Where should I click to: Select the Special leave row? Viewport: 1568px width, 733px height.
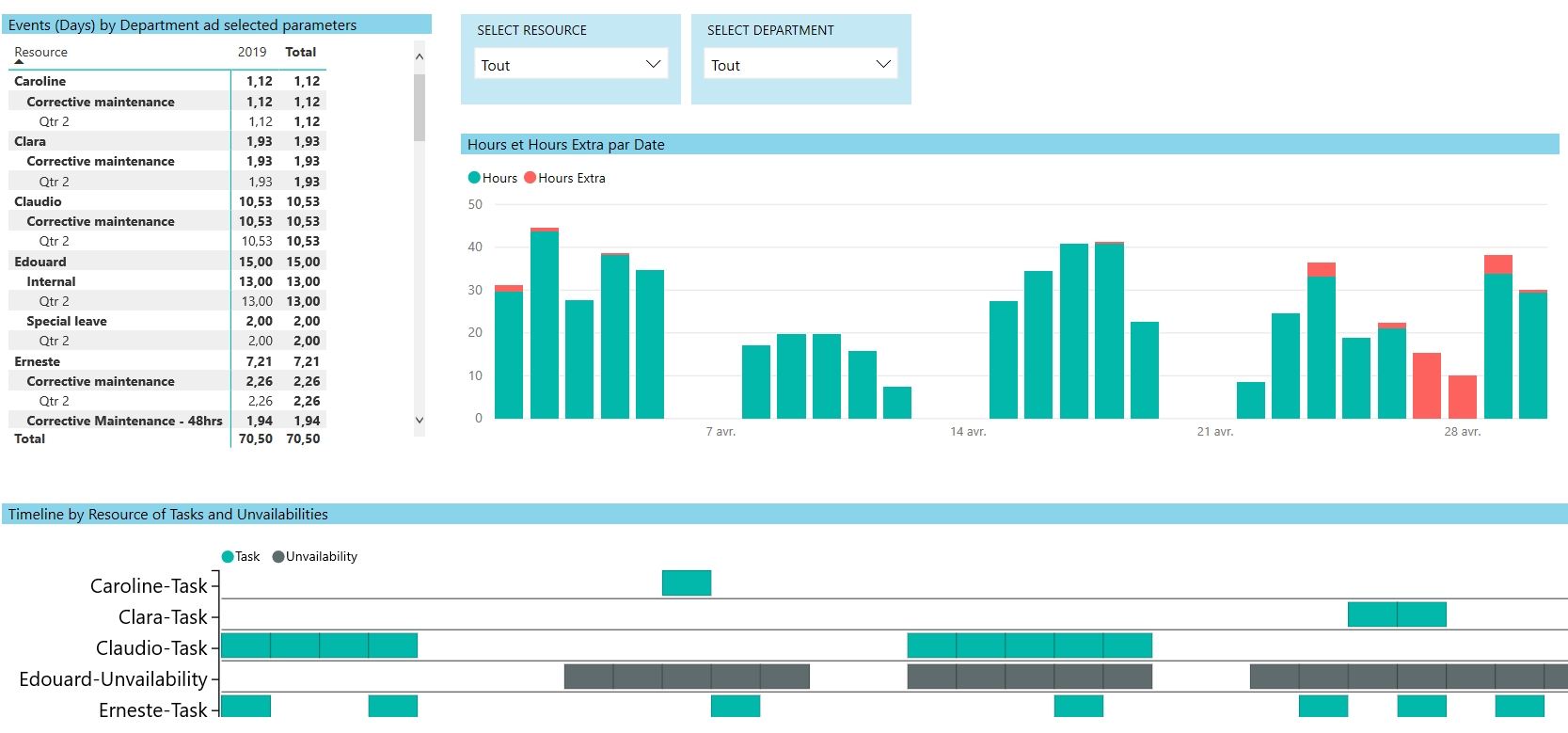[67, 322]
